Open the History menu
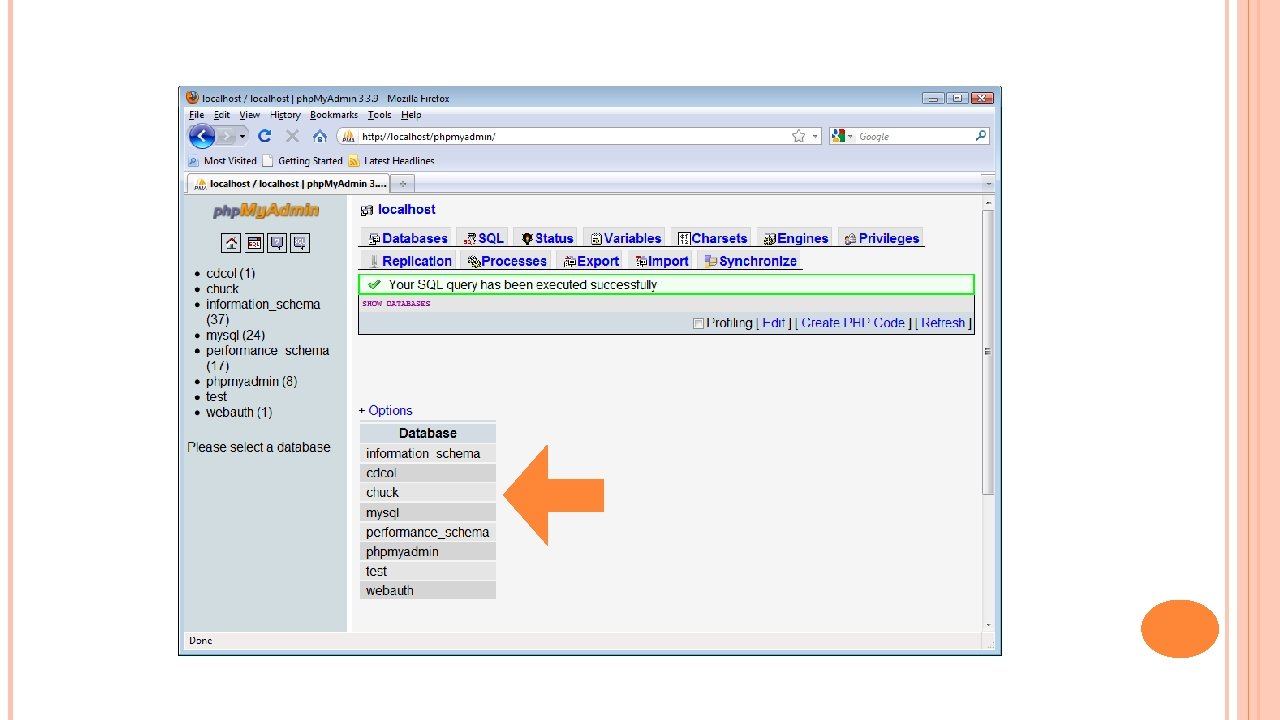 click(x=285, y=115)
